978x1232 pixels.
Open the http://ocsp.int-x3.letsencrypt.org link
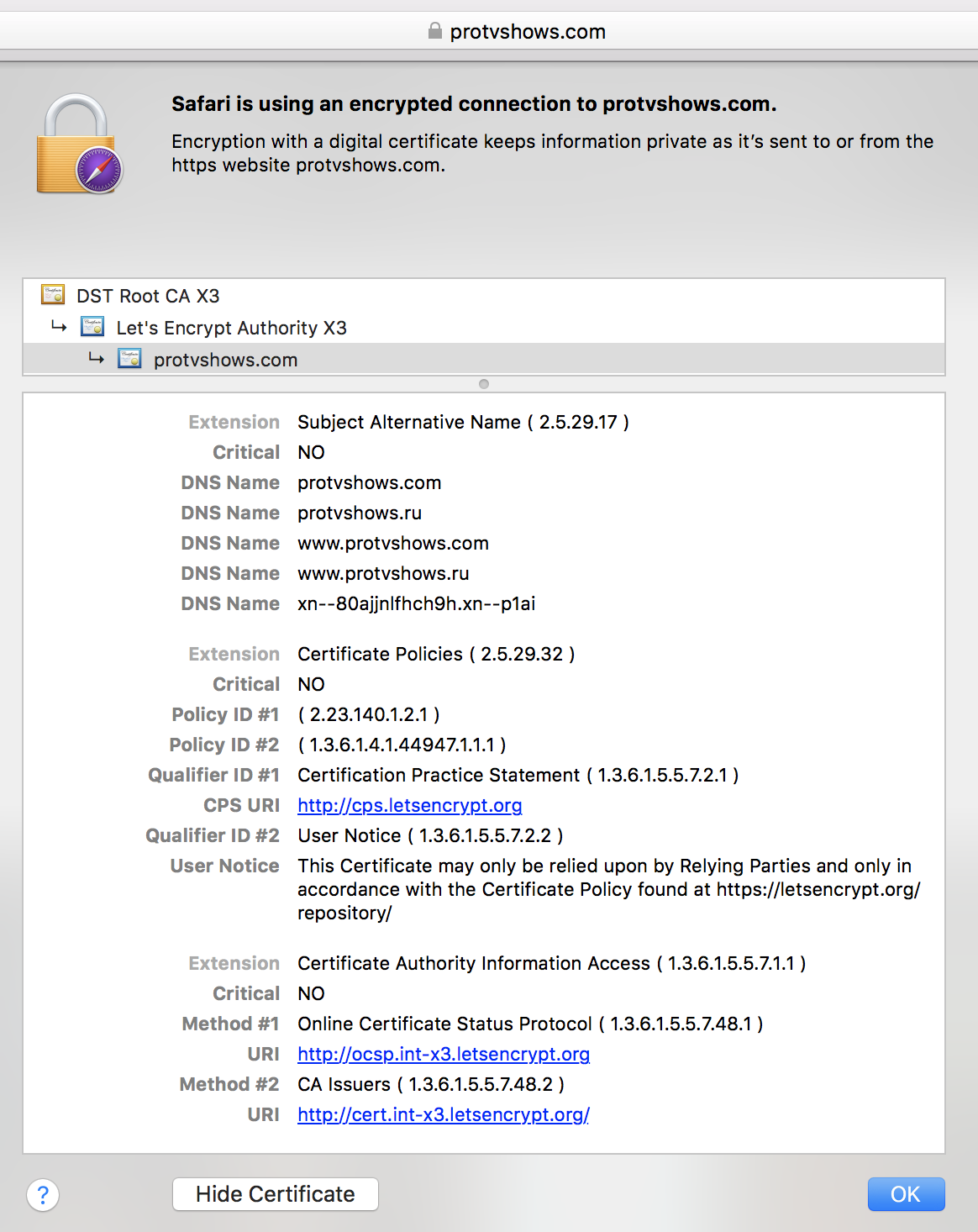point(444,1054)
